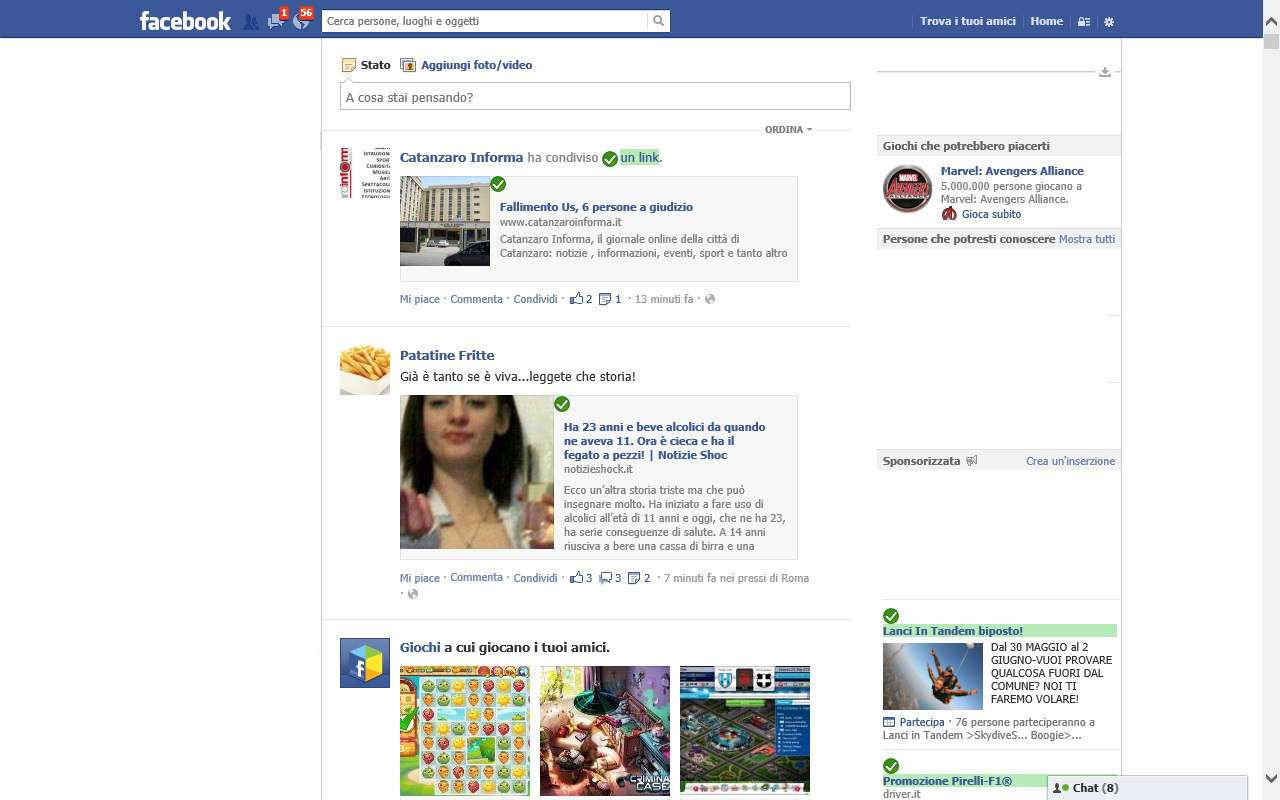Click Crea un'inserzione link
The image size is (1280, 800).
click(x=1070, y=461)
